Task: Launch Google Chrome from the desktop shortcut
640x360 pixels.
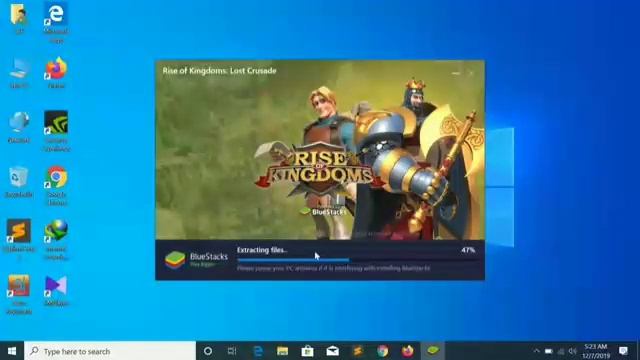Action: (x=56, y=185)
